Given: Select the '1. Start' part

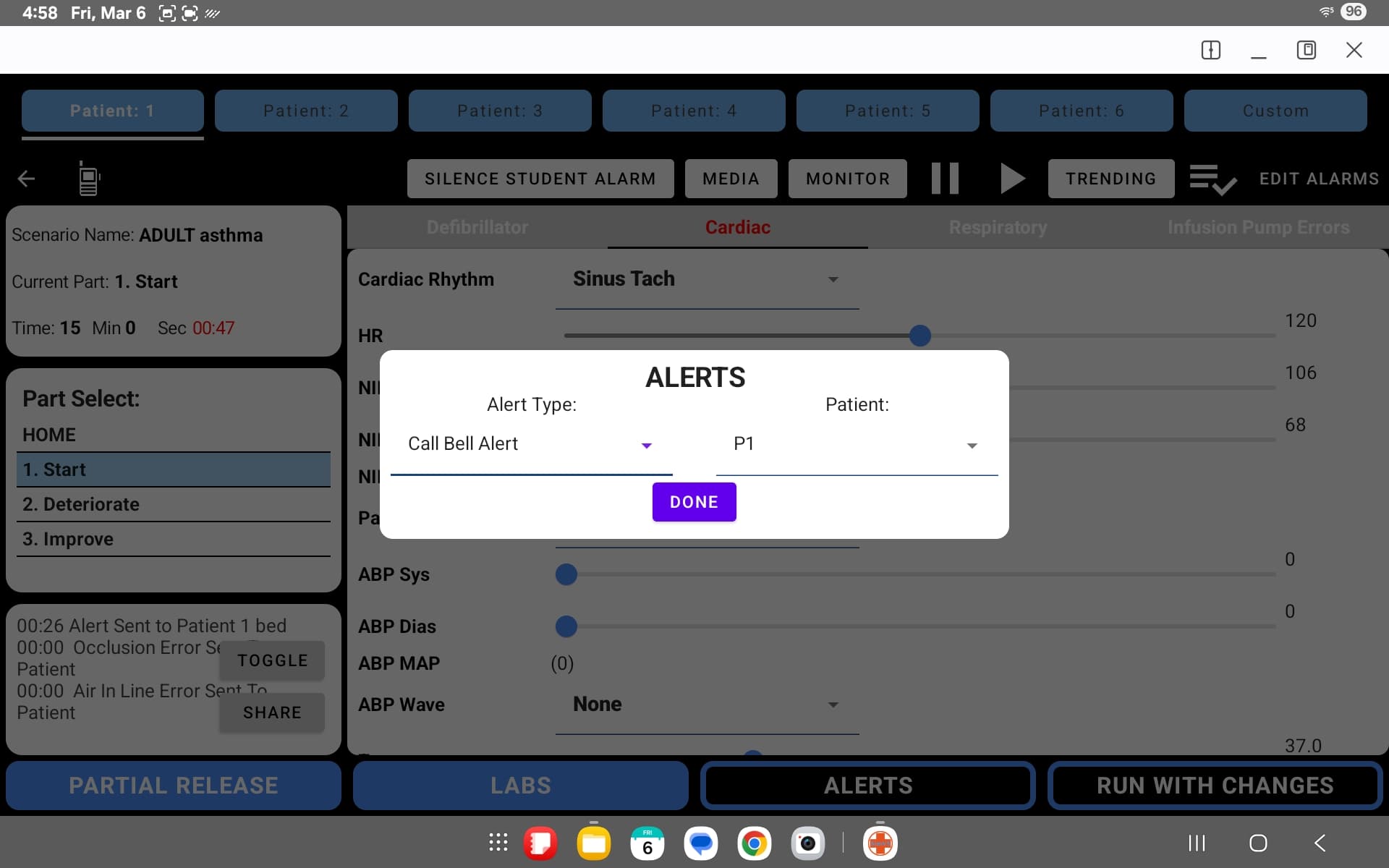Looking at the screenshot, I should click(x=173, y=469).
